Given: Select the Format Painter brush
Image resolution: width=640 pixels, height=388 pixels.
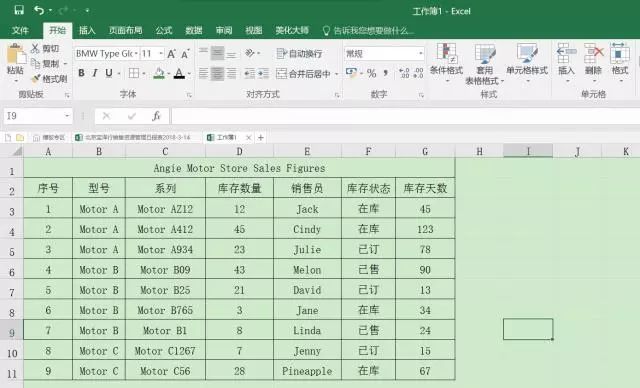Looking at the screenshot, I should pyautogui.click(x=36, y=78).
